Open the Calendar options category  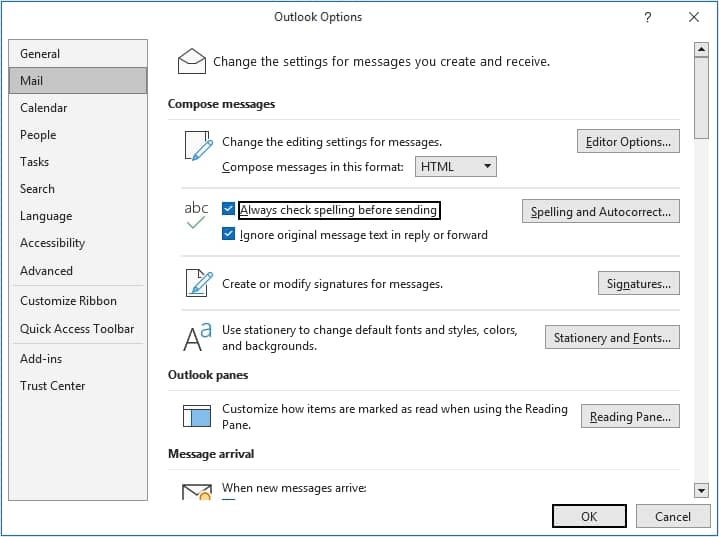tap(78, 108)
